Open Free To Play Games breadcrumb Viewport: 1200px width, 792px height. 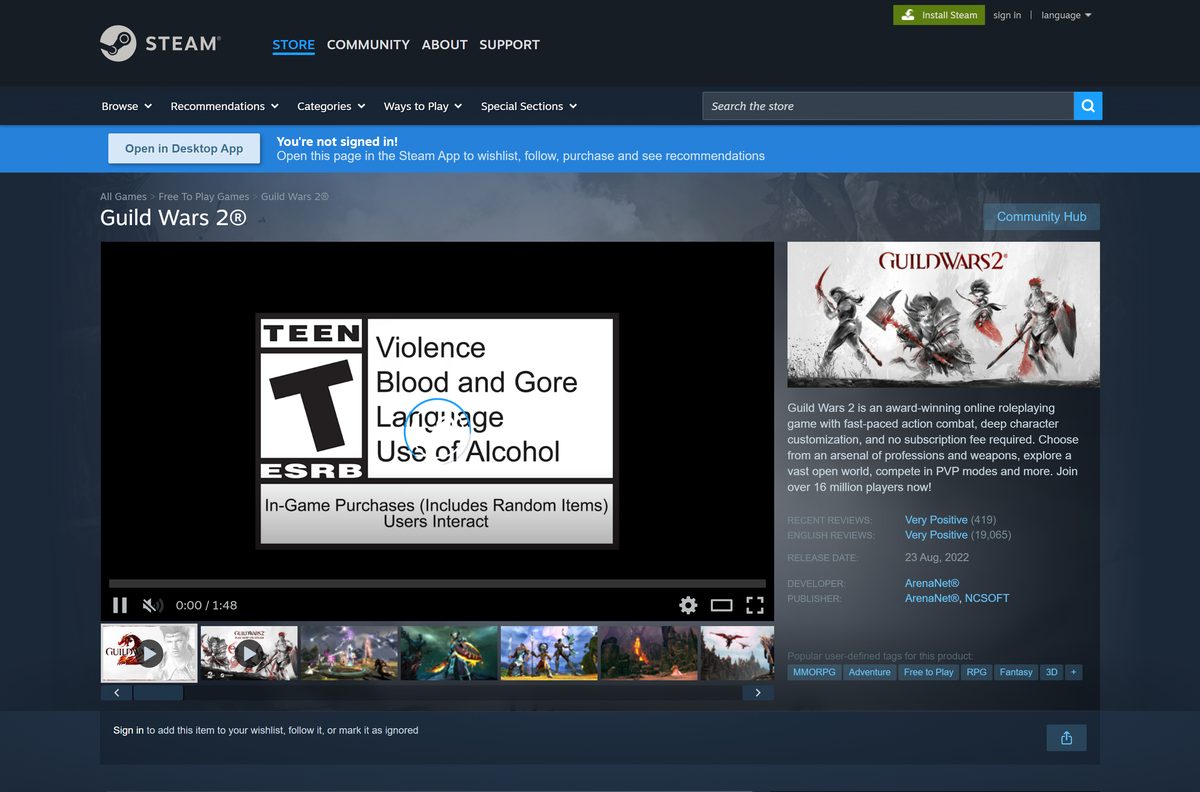coord(204,197)
